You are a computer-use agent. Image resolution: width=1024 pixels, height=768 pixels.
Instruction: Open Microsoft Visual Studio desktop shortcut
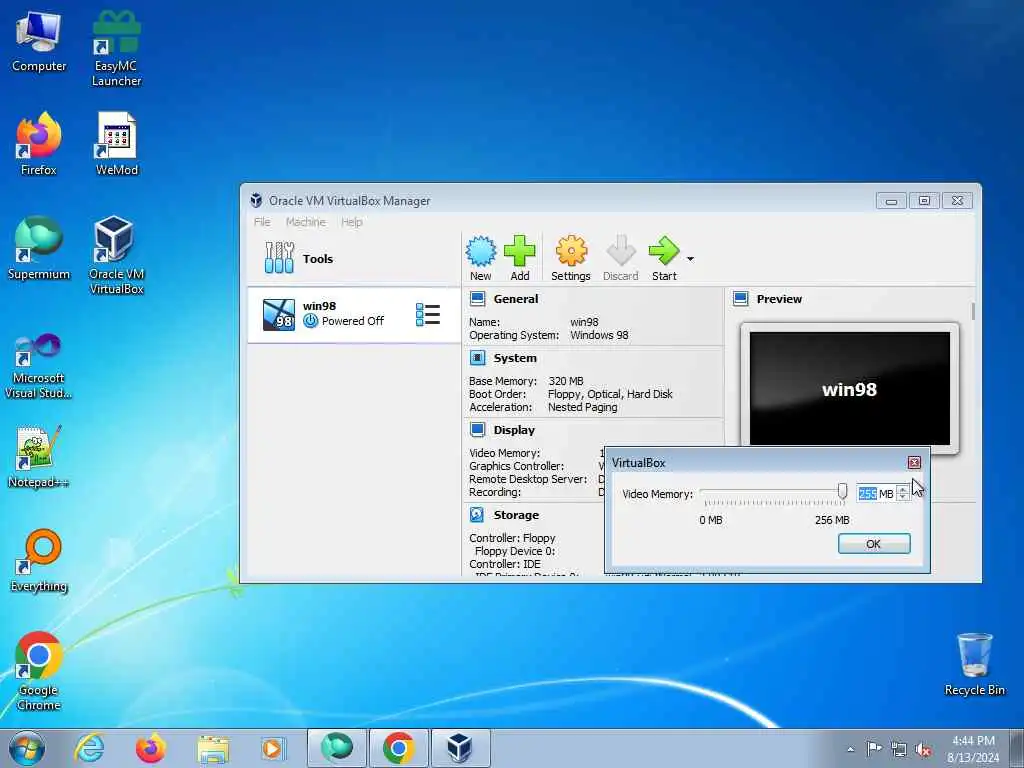39,366
